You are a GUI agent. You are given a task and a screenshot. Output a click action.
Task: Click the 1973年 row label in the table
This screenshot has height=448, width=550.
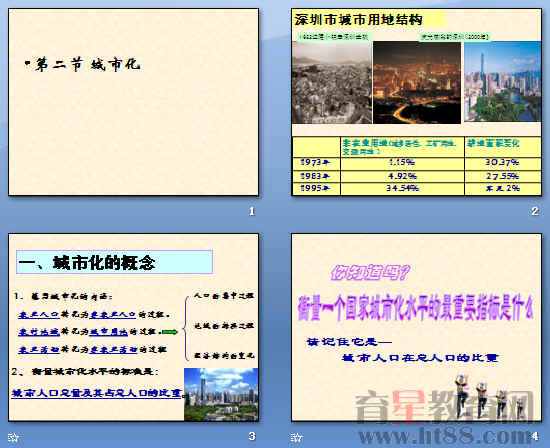click(316, 162)
